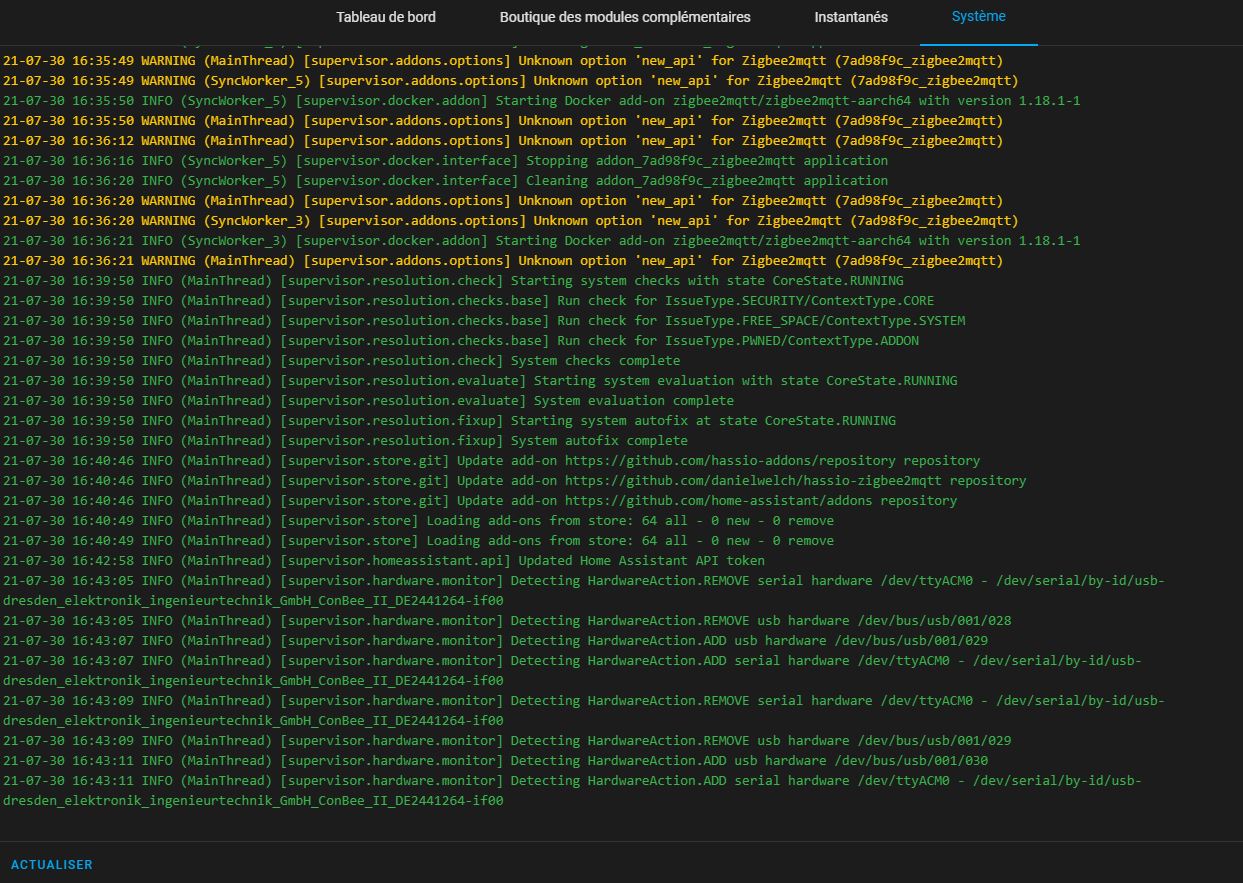The height and width of the screenshot is (883, 1243).
Task: Select the Système tab
Action: (x=978, y=17)
